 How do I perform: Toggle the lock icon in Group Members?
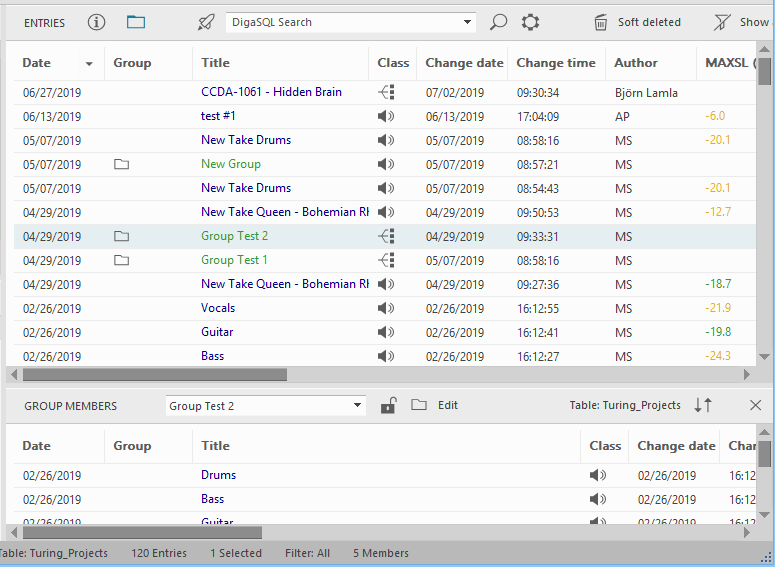(387, 405)
